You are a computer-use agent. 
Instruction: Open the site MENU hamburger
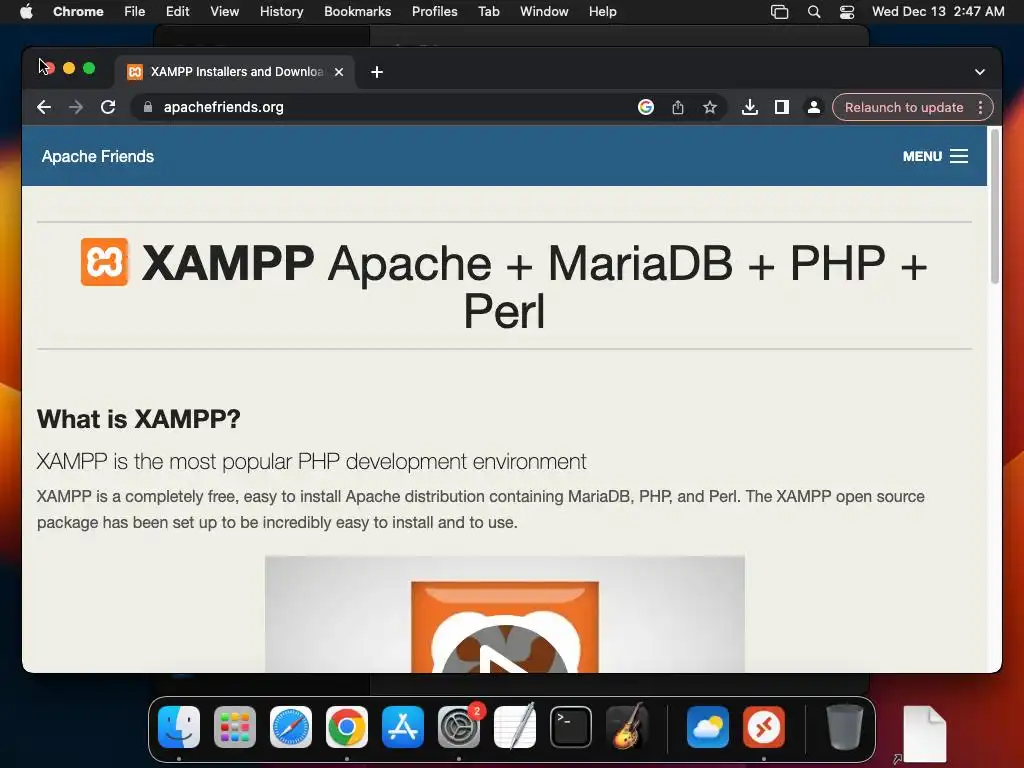(x=935, y=156)
